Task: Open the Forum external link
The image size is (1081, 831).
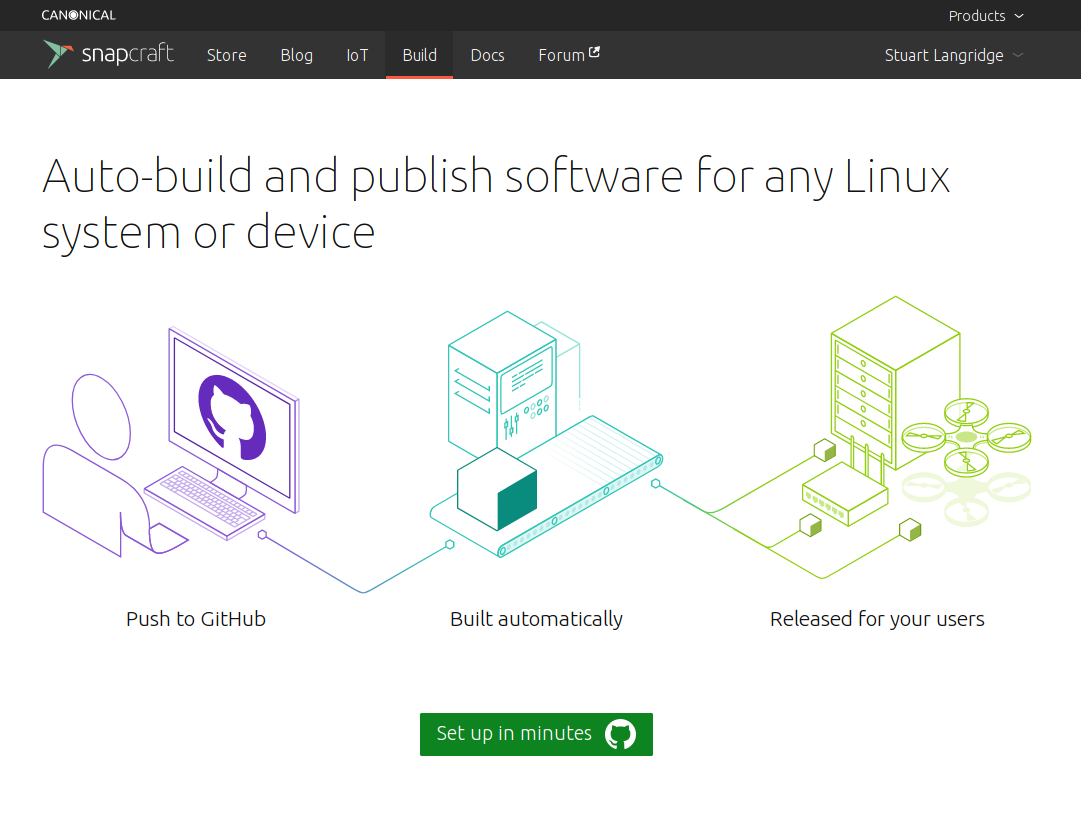Action: 569,55
